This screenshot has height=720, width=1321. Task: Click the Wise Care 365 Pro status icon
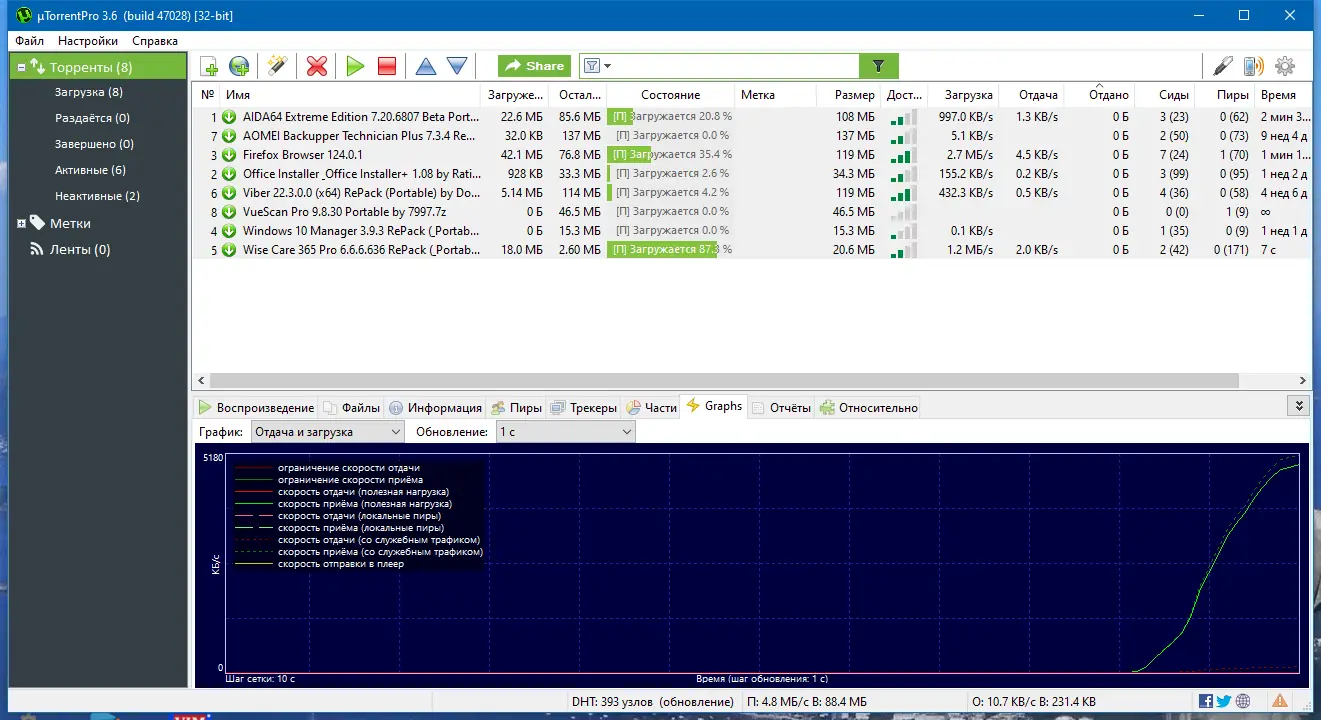click(230, 250)
